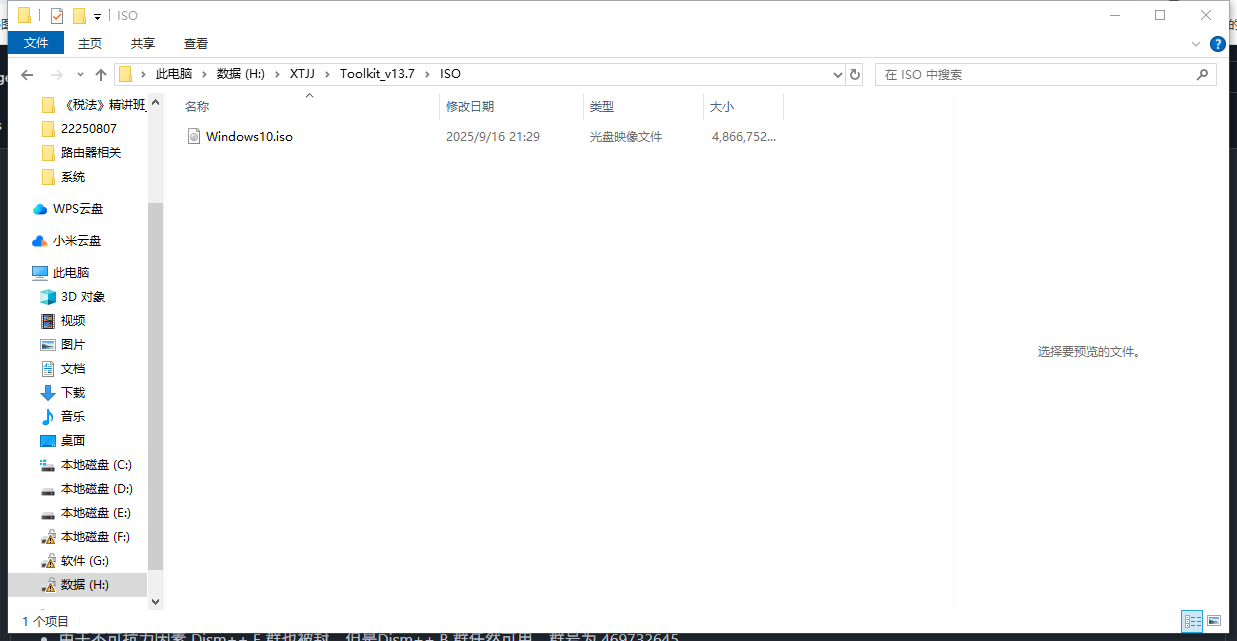Open 小米云盘 in the sidebar
This screenshot has height=641, width=1237.
point(76,241)
